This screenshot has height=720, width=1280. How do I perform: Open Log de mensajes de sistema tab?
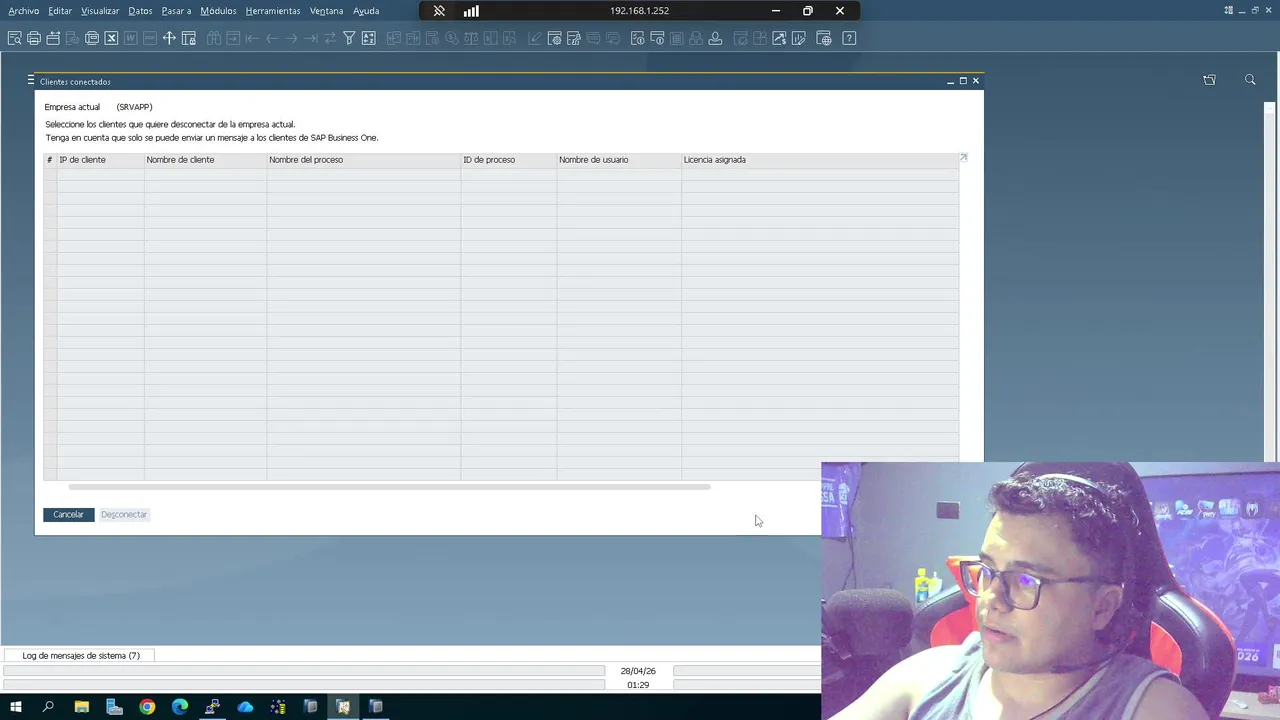click(81, 656)
